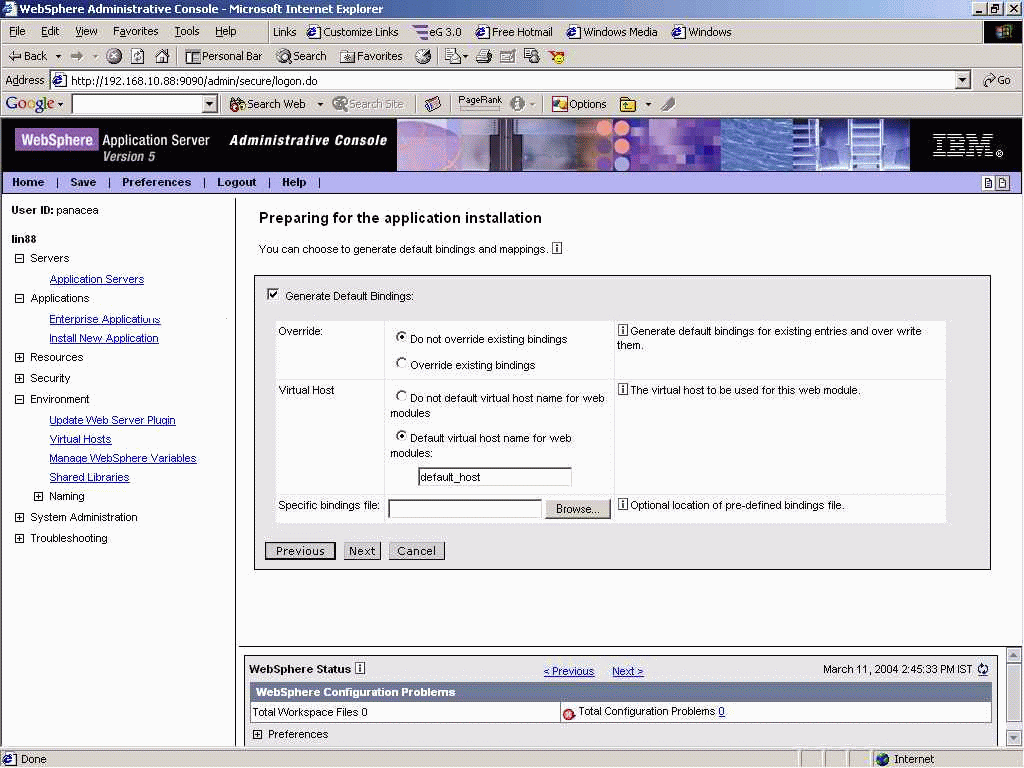
Task: Select Default virtual host name radio
Action: [401, 436]
